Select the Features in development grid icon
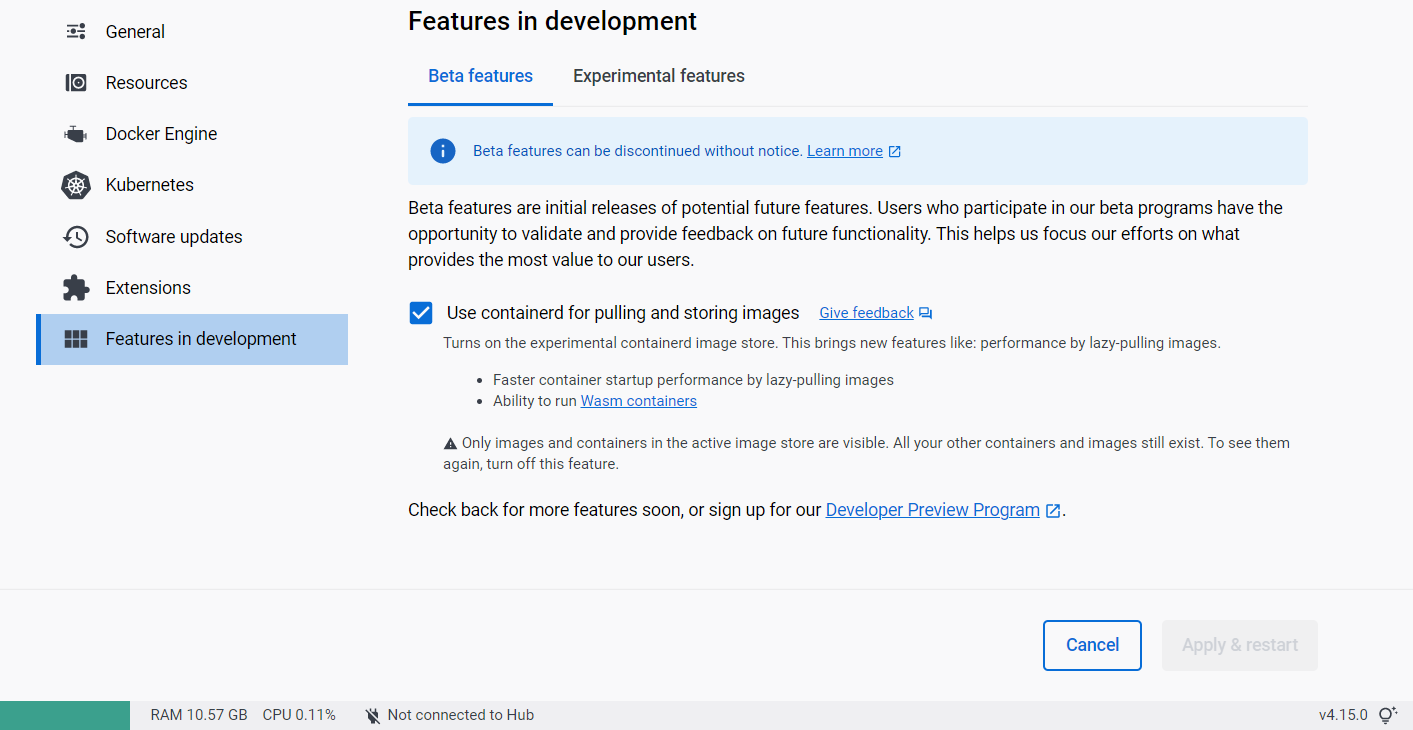This screenshot has height=730, width=1413. pos(75,338)
